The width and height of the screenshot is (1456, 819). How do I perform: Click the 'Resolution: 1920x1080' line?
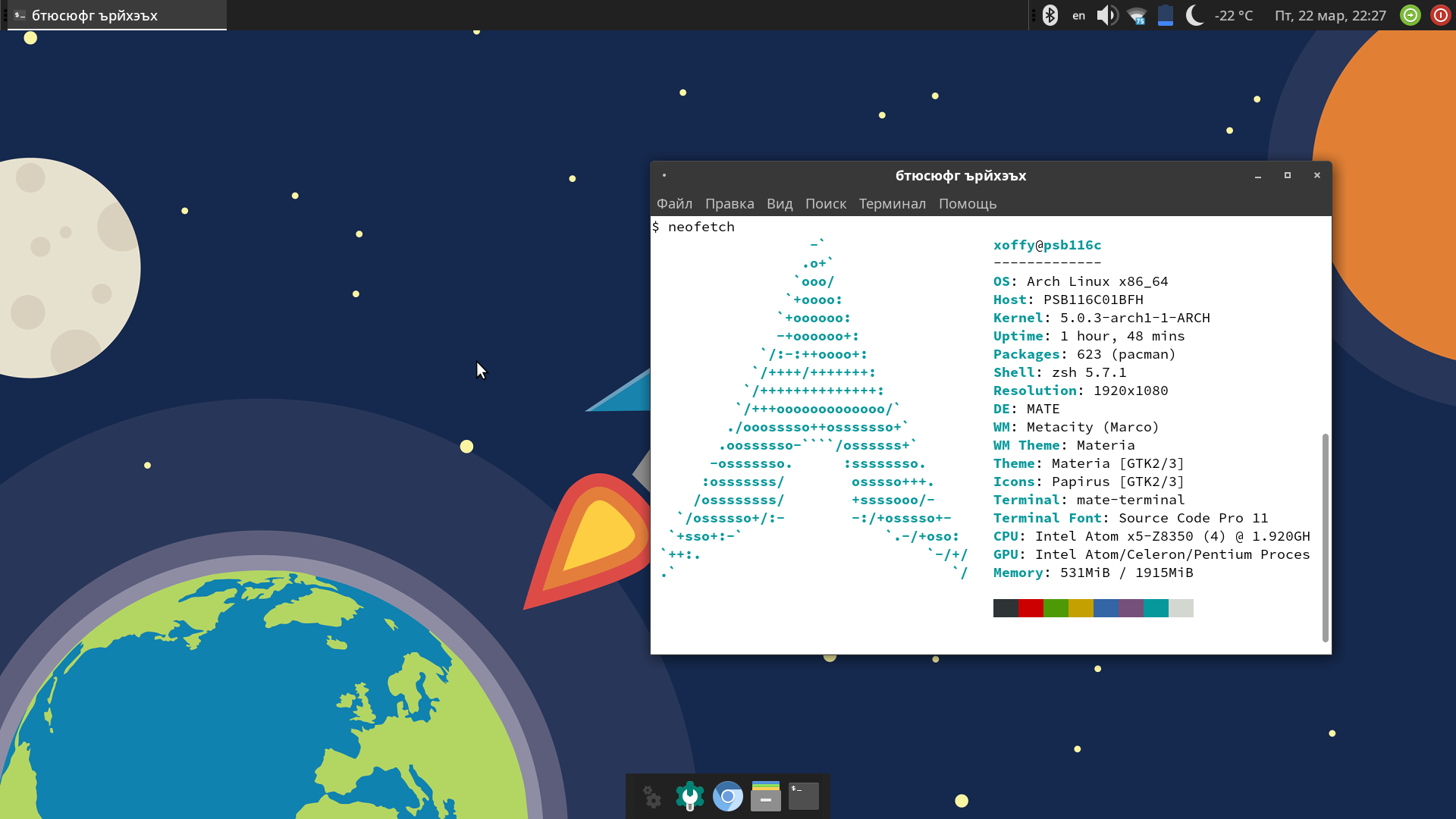click(1081, 391)
